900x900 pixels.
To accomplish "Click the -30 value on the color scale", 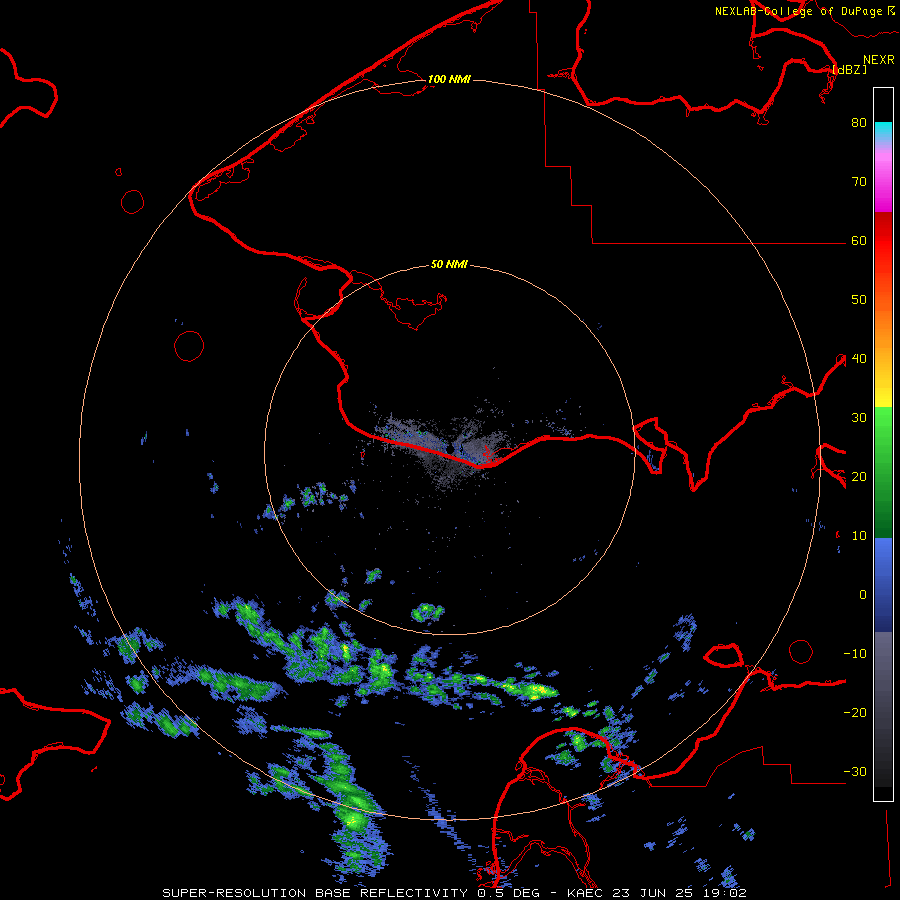I will pyautogui.click(x=855, y=772).
